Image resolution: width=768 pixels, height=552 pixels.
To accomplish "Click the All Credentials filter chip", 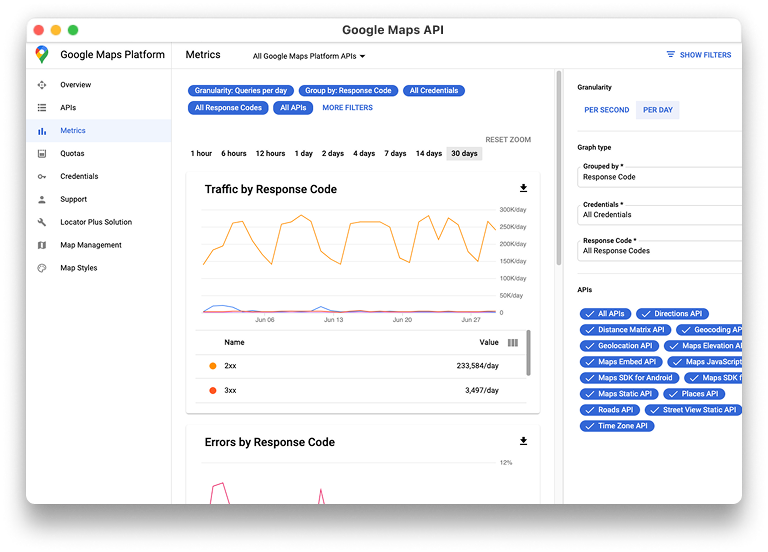I will tap(433, 91).
